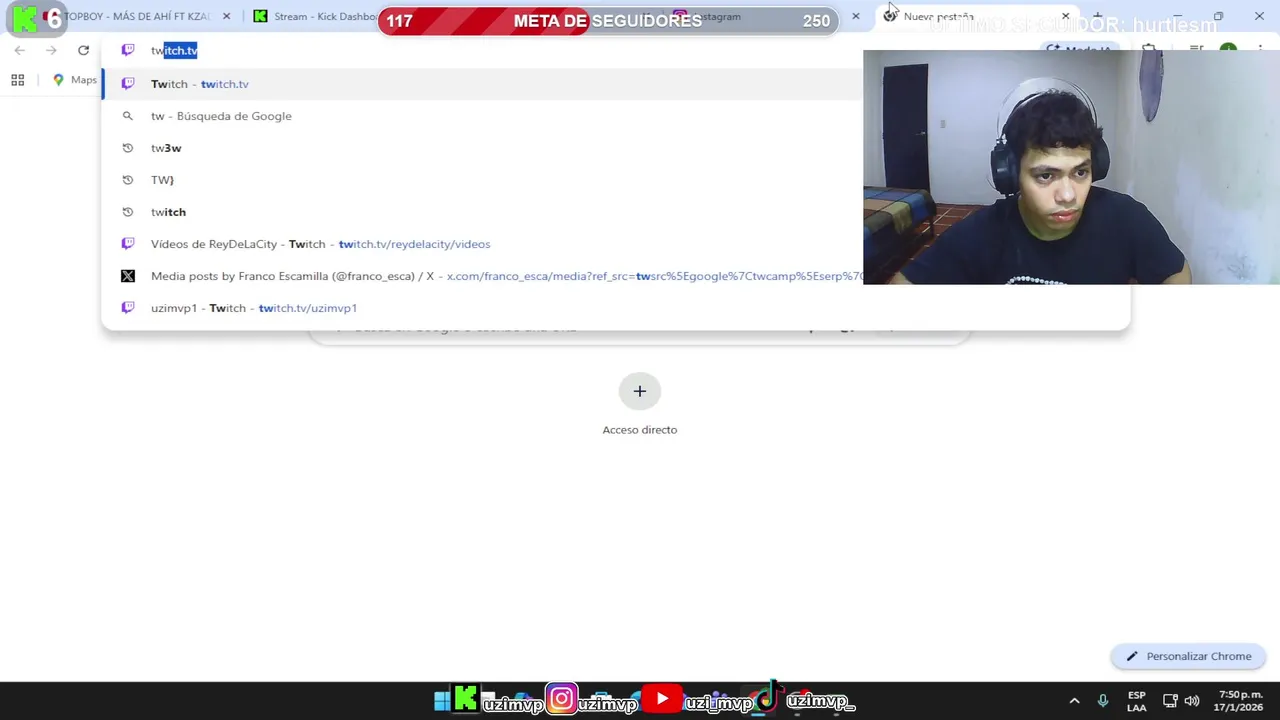Image resolution: width=1280 pixels, height=720 pixels.
Task: Open ESP LAA keyboard language switcher
Action: coord(1137,701)
